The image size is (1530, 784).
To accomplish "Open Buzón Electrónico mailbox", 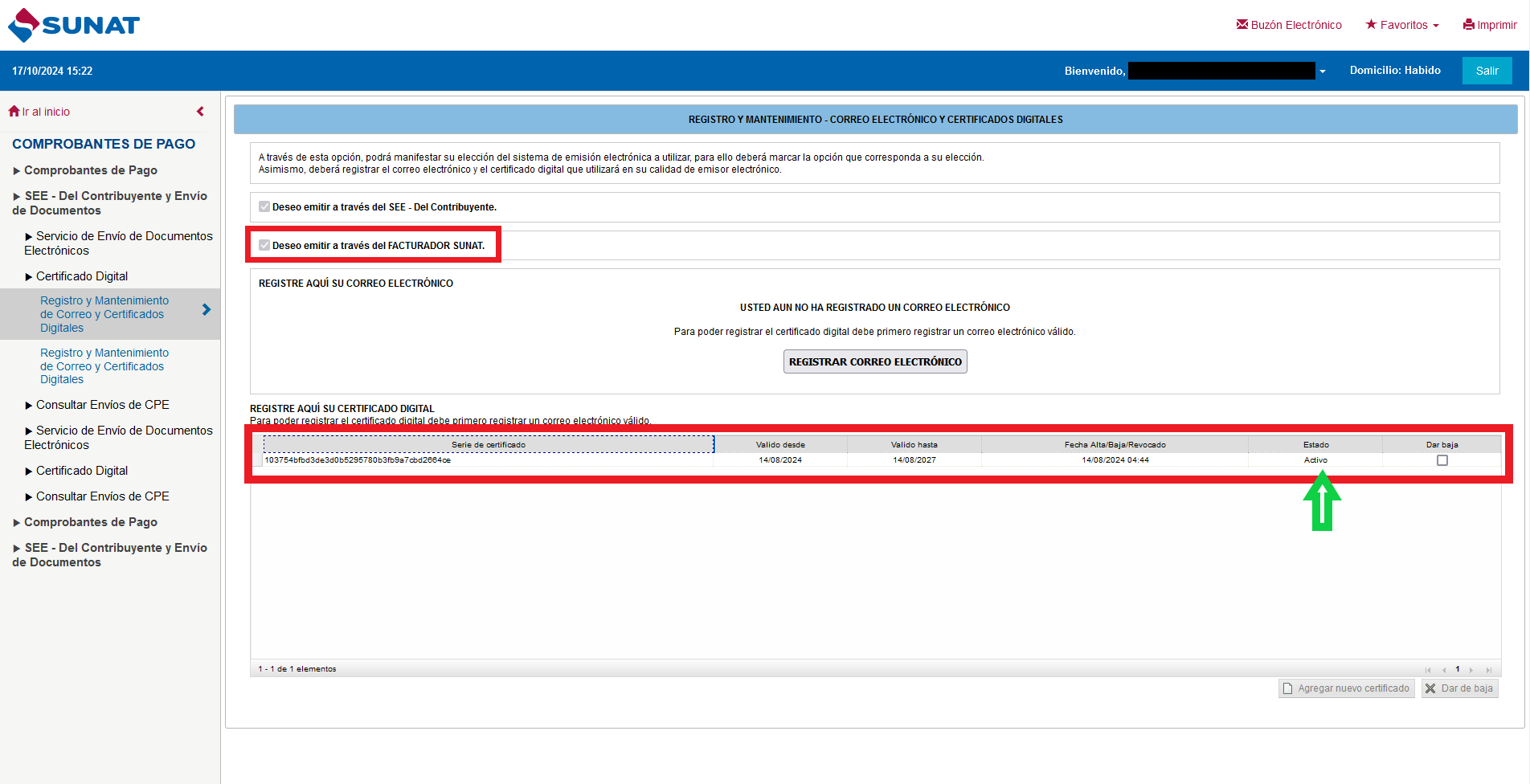I will pyautogui.click(x=1289, y=25).
